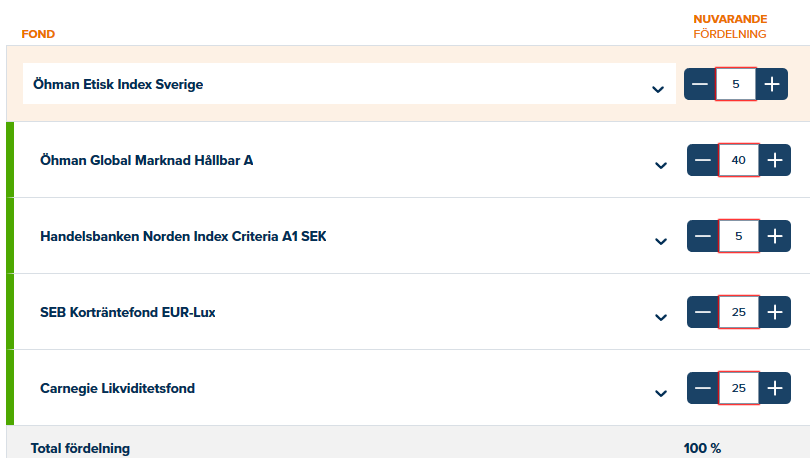Expand Öhman Global Marknad Hållbar A row

pos(660,165)
